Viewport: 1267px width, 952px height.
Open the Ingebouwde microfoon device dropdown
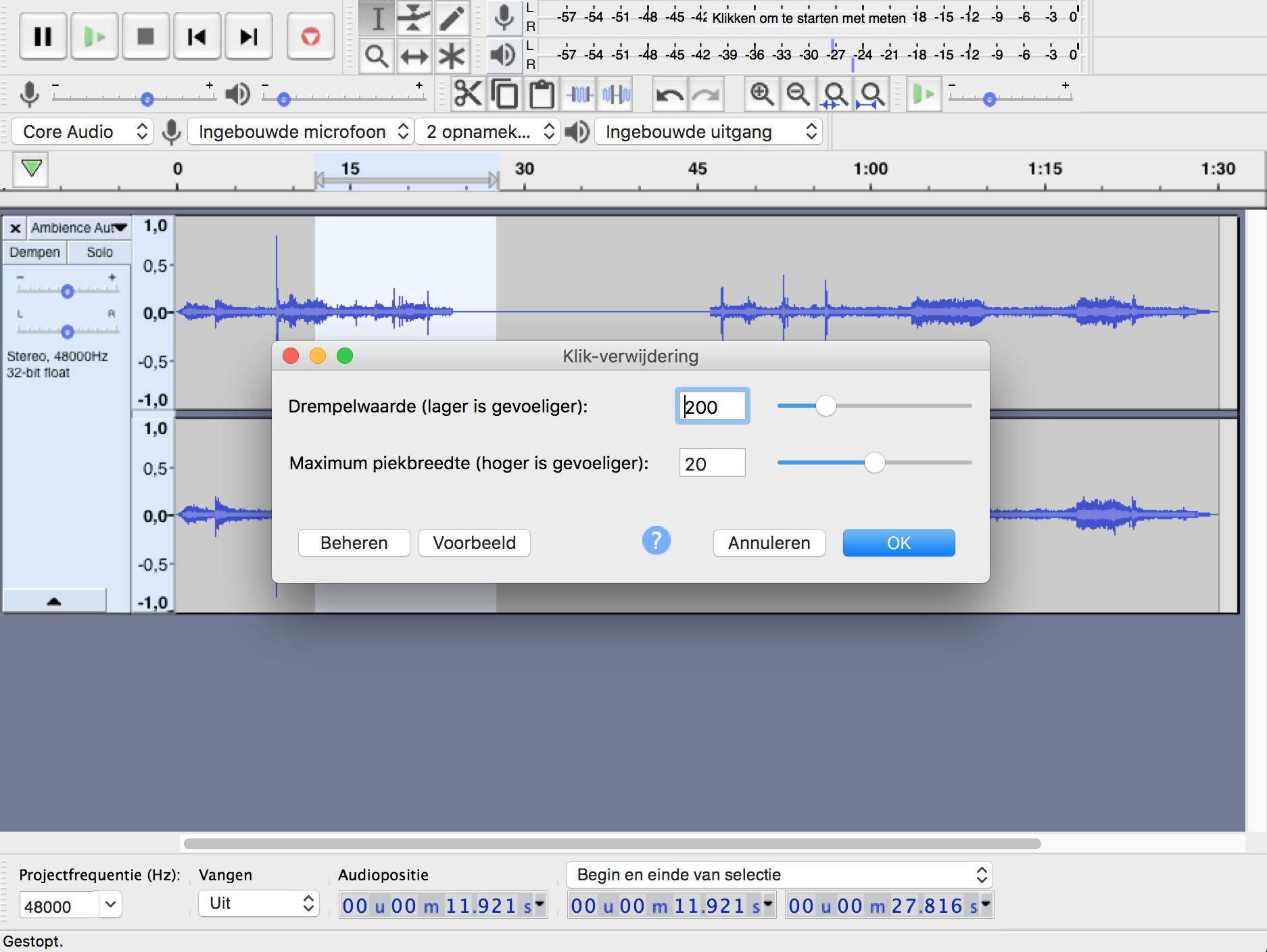pyautogui.click(x=301, y=132)
